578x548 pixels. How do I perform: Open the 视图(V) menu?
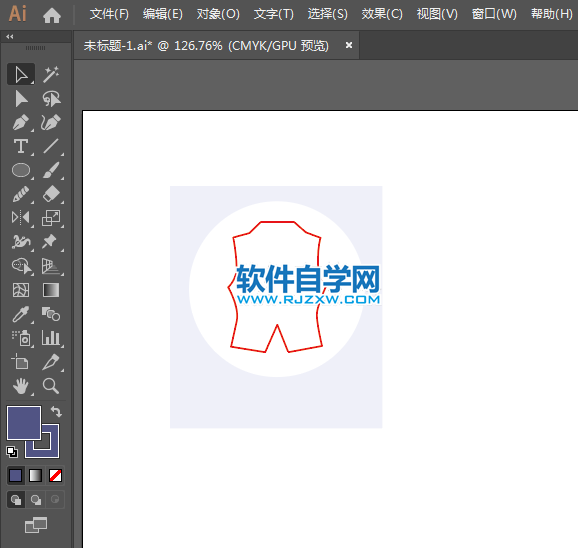(437, 14)
